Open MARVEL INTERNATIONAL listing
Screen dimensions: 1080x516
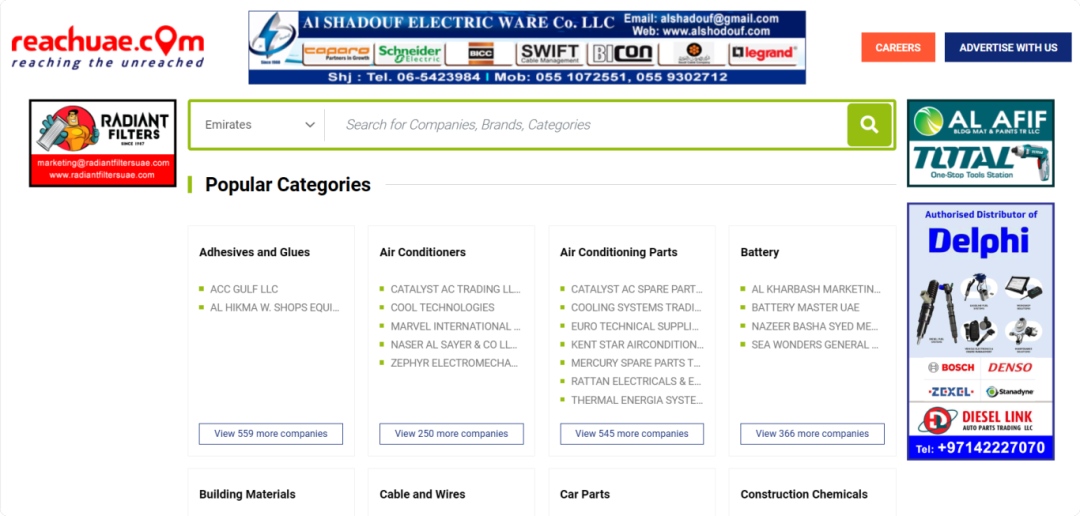coord(455,327)
